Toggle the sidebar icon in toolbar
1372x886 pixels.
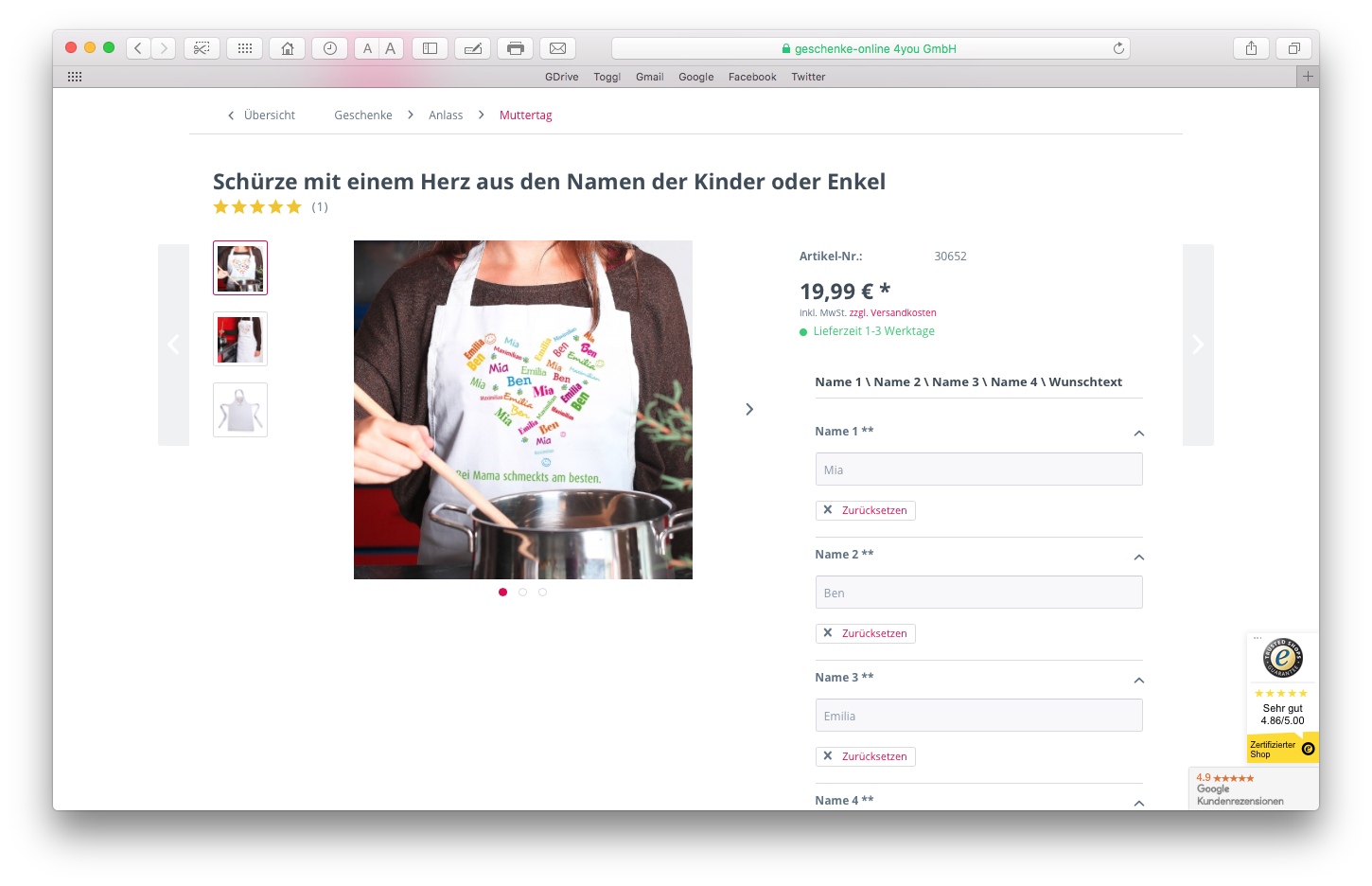point(430,48)
